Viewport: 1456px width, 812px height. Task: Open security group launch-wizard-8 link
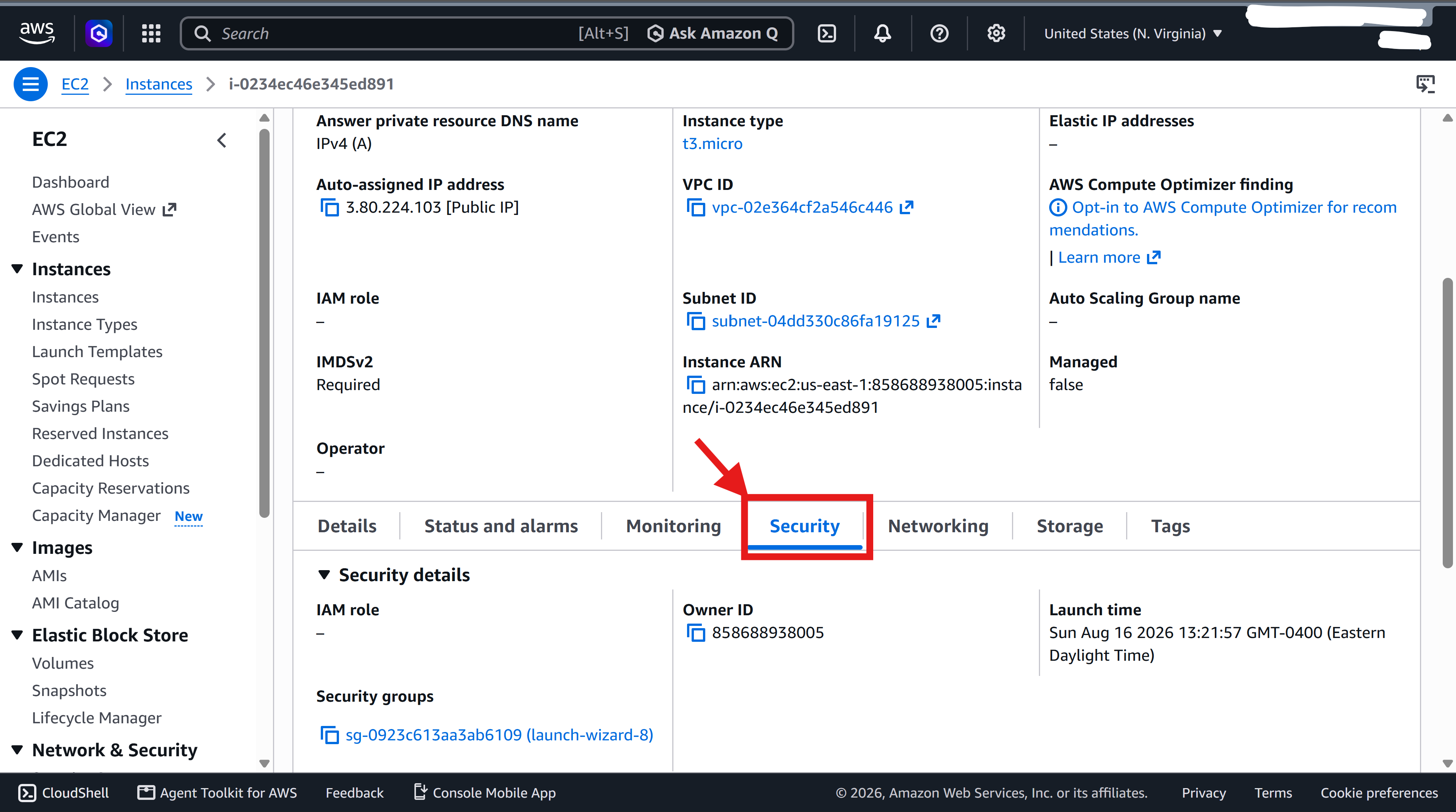pyautogui.click(x=499, y=735)
